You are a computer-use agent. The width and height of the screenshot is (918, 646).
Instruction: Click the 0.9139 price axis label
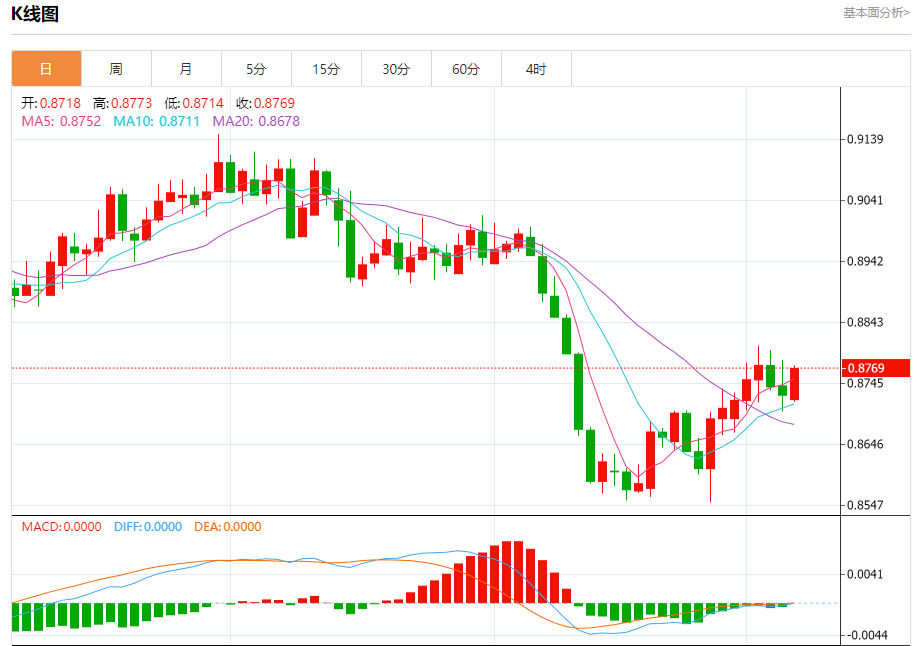coord(865,139)
